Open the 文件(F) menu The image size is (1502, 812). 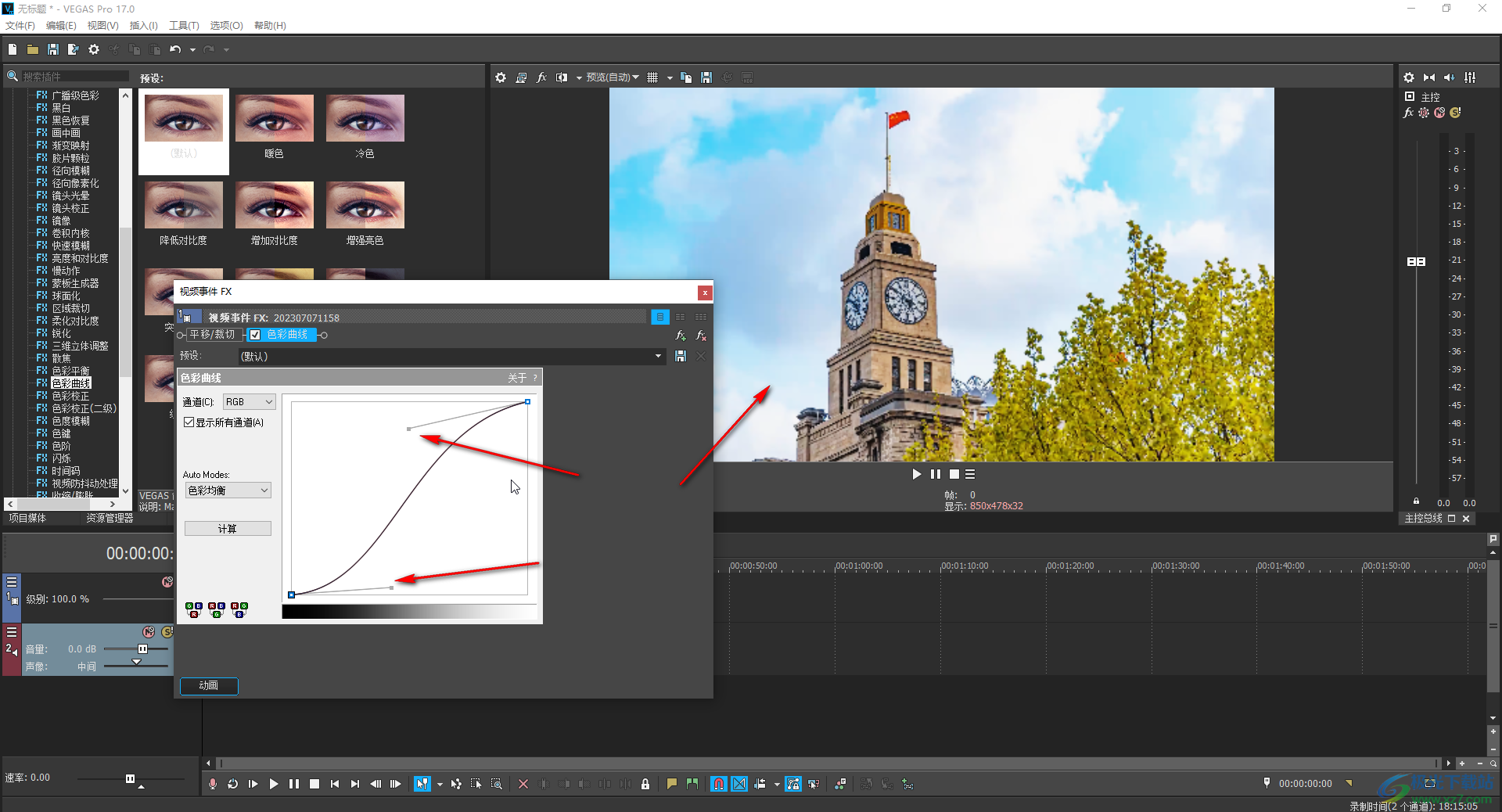click(20, 26)
